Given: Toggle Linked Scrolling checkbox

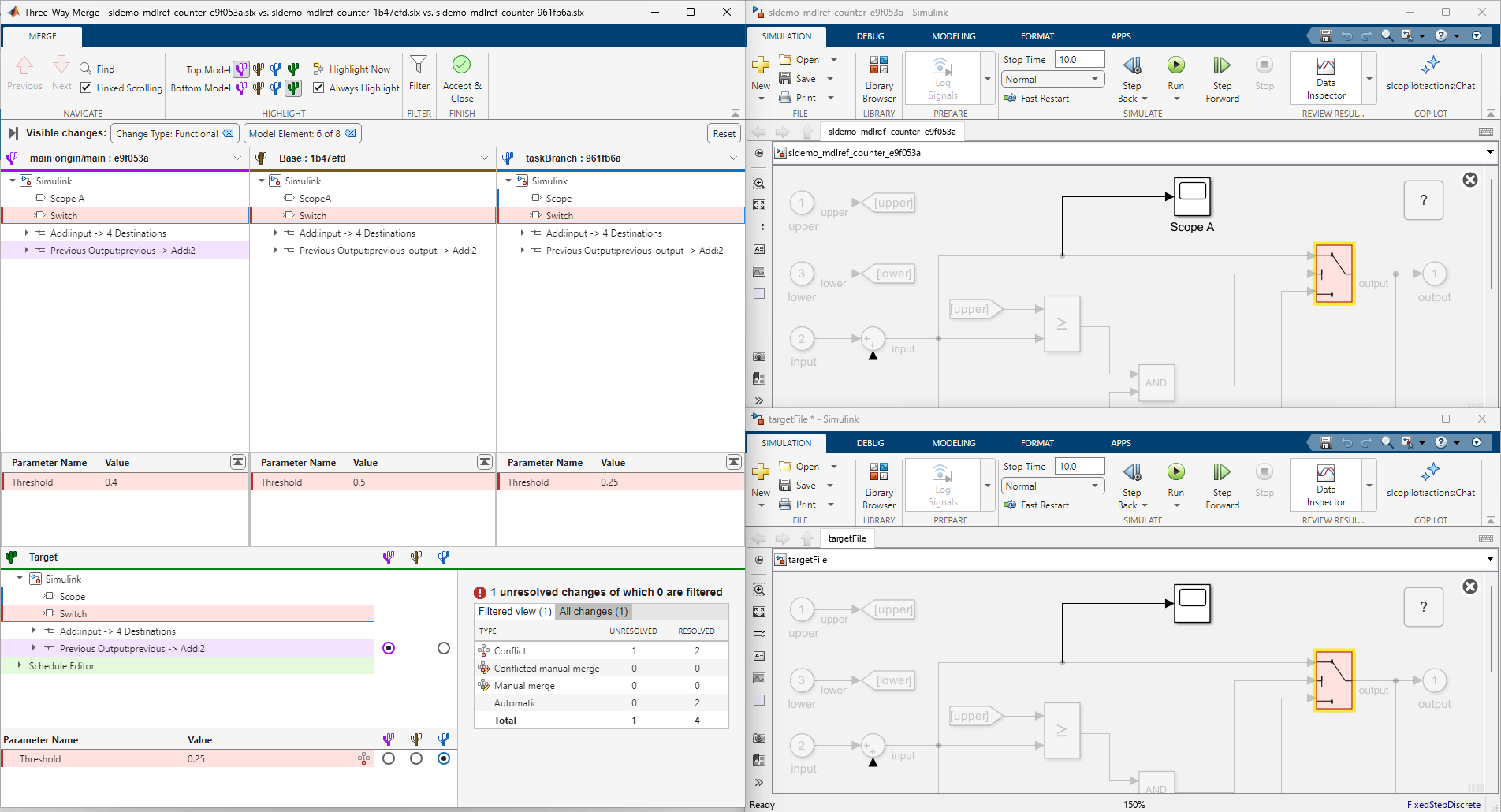Looking at the screenshot, I should coord(87,88).
